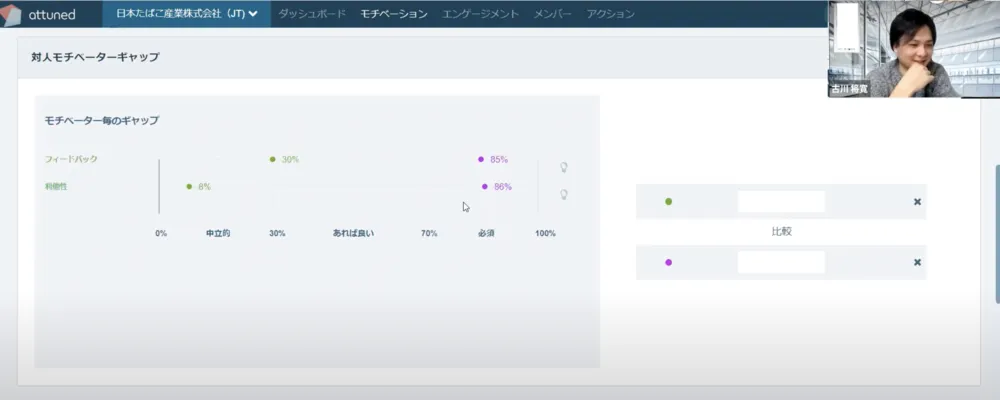Click the attuned logo in the header
1000x400 pixels.
(38, 14)
